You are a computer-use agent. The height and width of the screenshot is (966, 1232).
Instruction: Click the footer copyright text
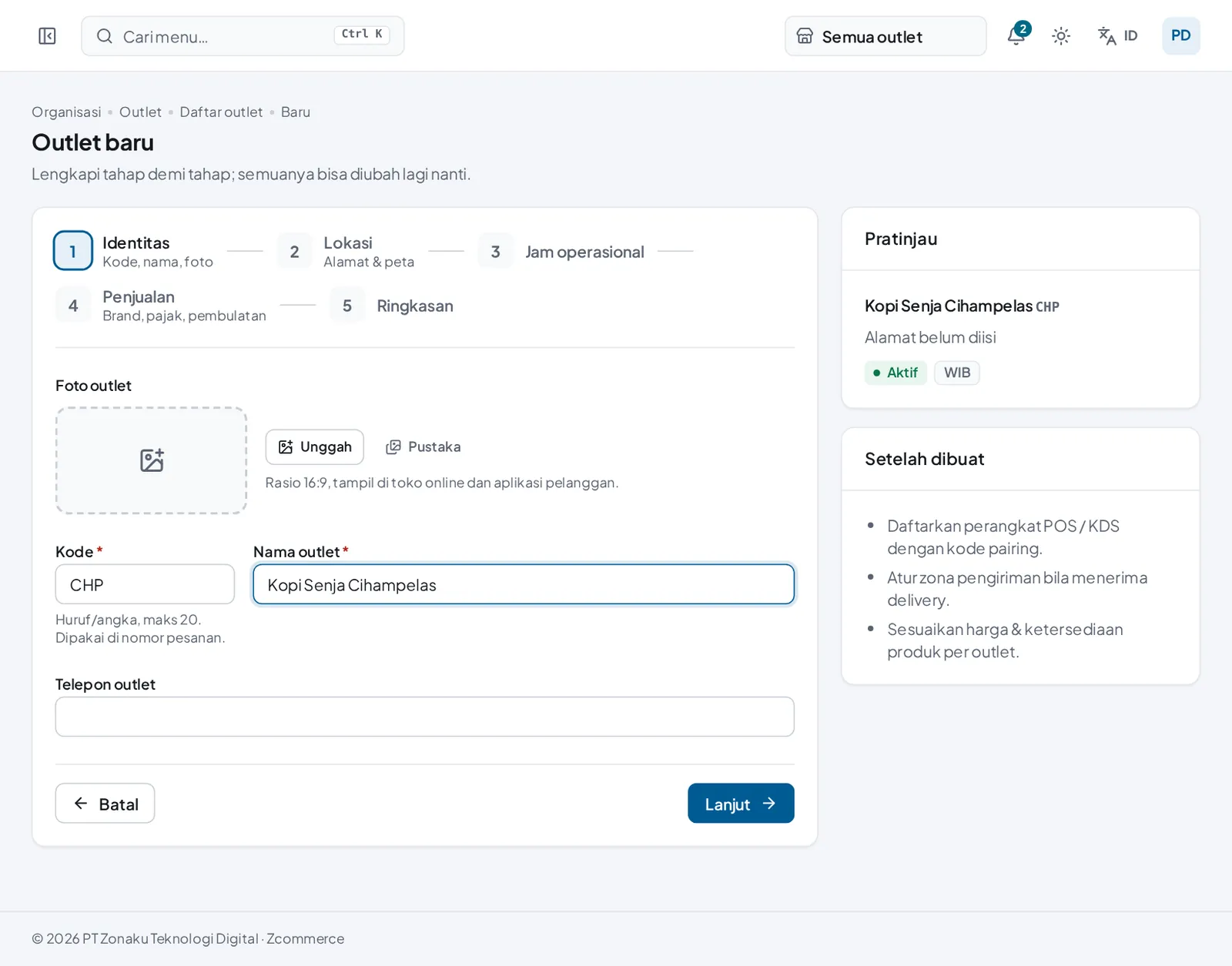[188, 938]
